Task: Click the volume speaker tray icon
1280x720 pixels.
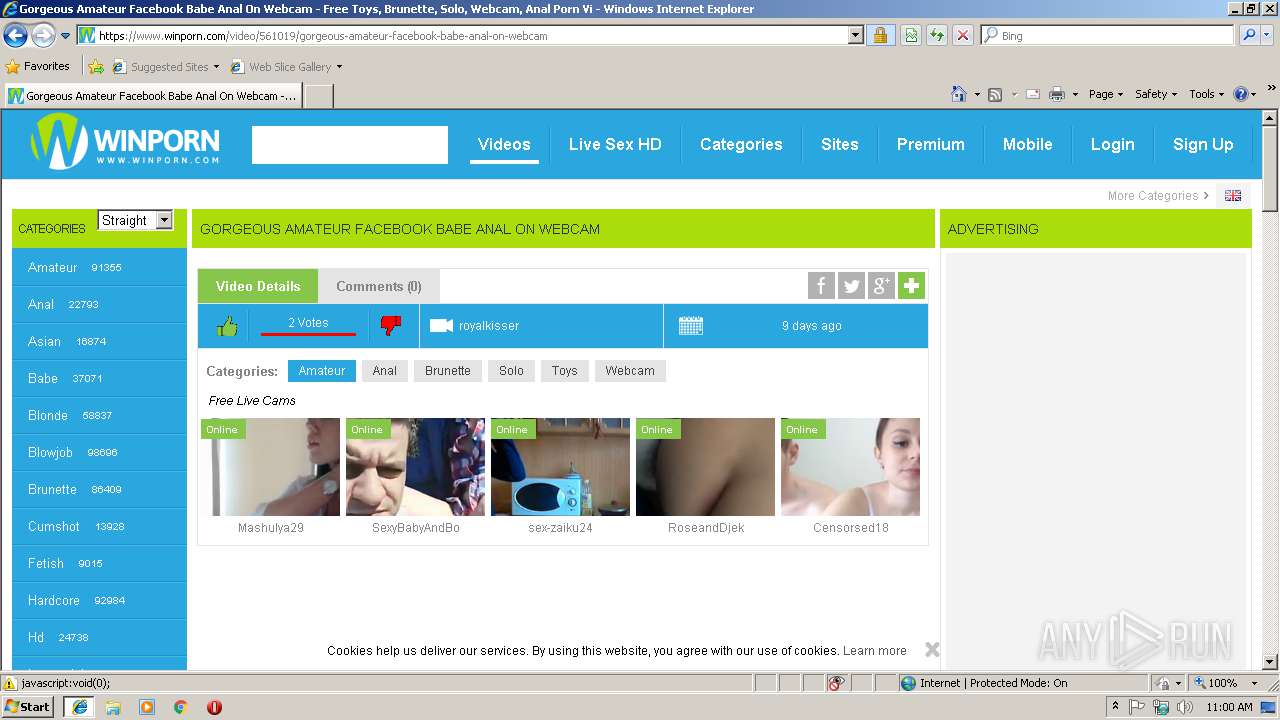Action: [1184, 707]
